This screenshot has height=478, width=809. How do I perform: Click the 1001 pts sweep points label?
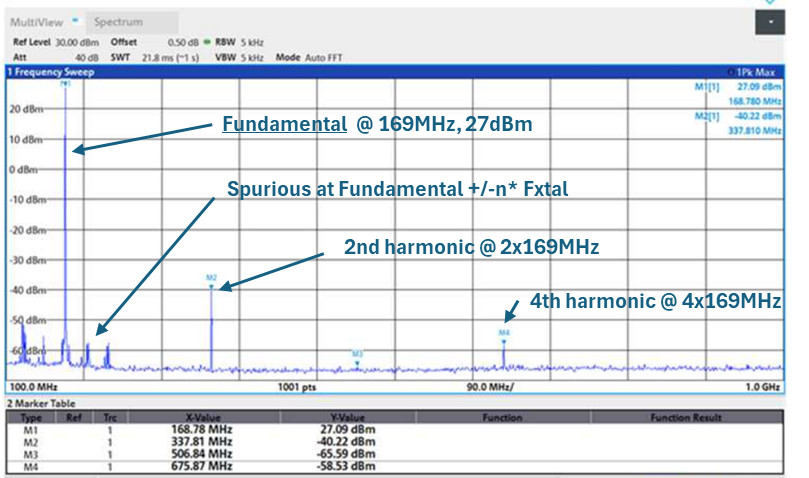click(x=296, y=386)
